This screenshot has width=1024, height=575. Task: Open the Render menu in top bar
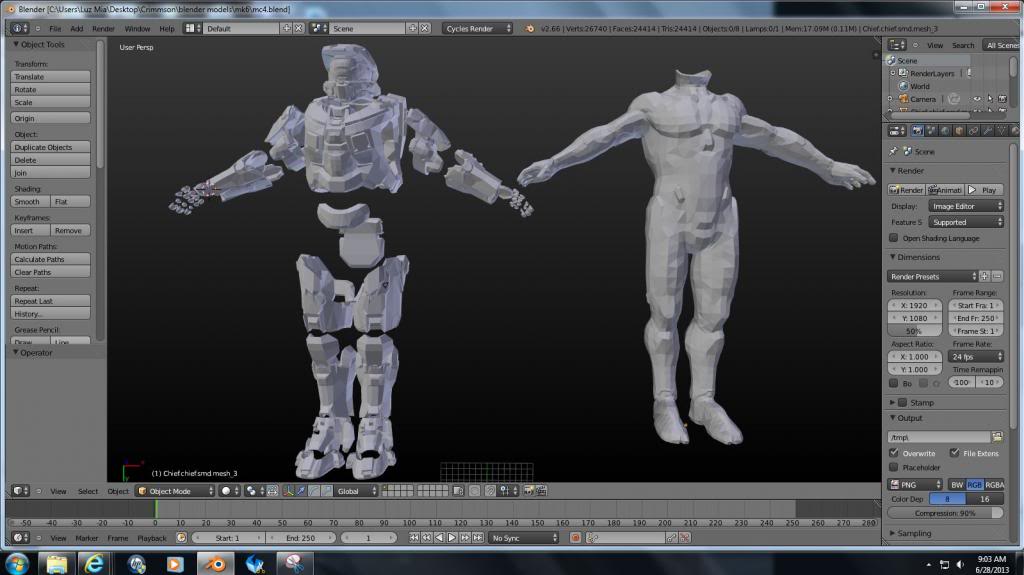pyautogui.click(x=103, y=29)
